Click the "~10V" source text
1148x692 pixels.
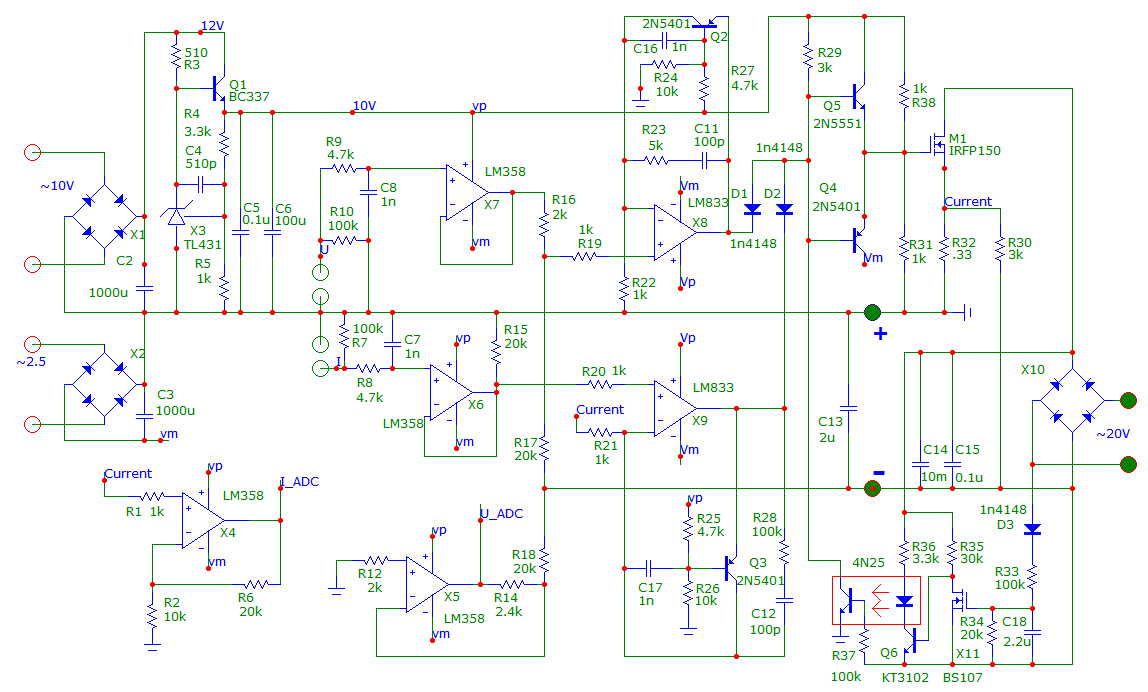coord(57,186)
